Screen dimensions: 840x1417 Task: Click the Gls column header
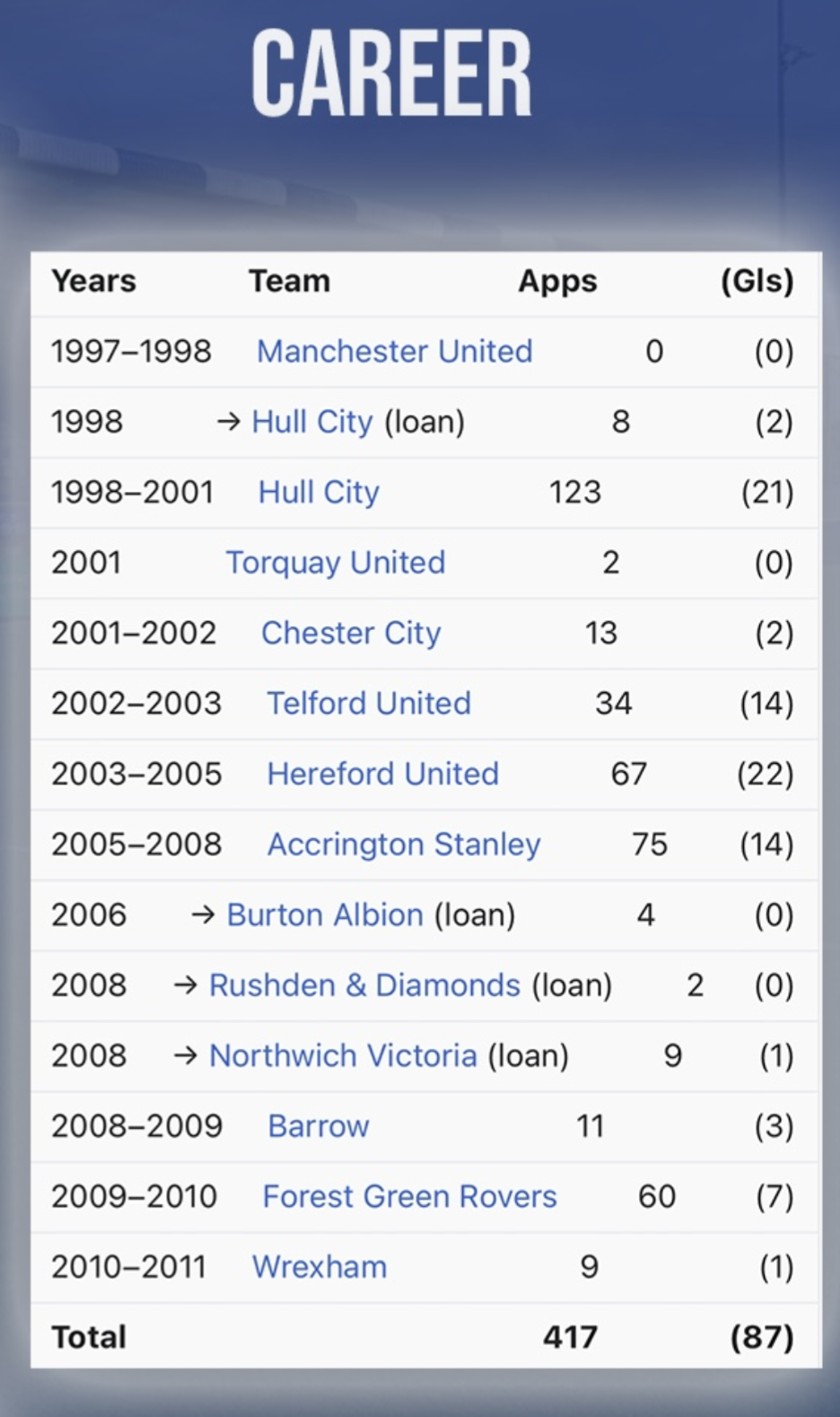point(757,281)
